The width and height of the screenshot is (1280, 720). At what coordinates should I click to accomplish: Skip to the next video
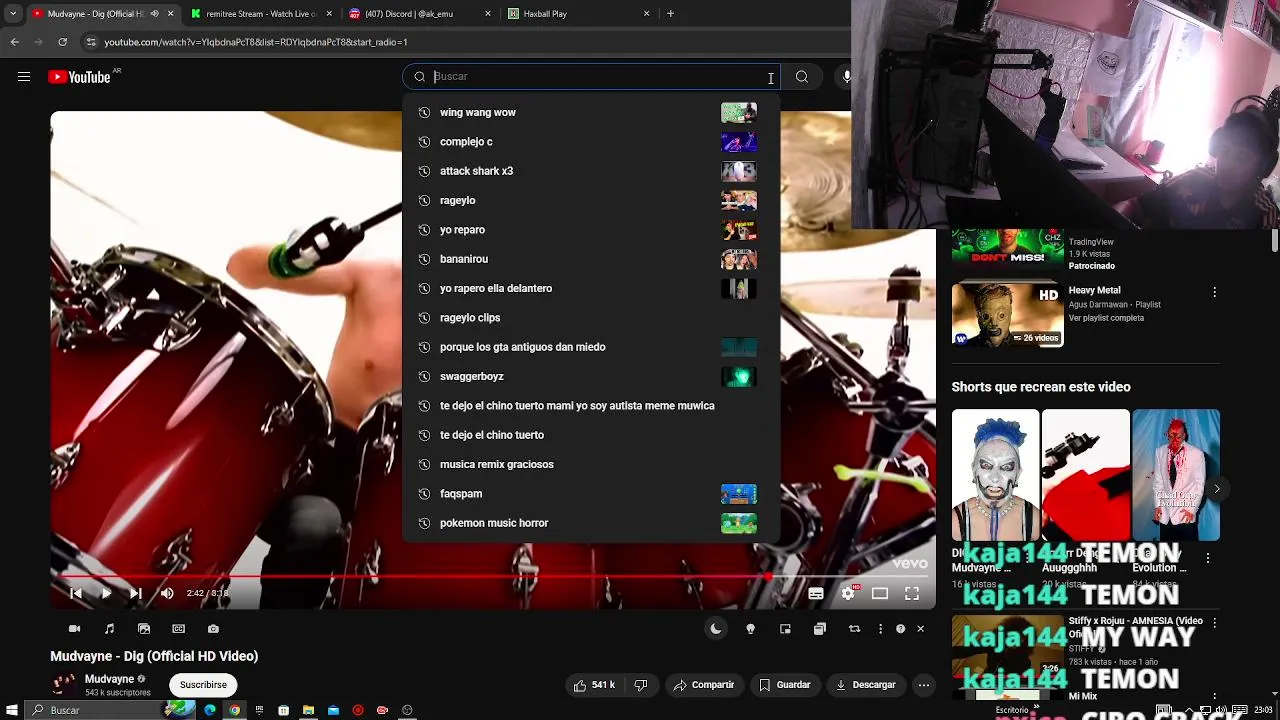(x=136, y=593)
